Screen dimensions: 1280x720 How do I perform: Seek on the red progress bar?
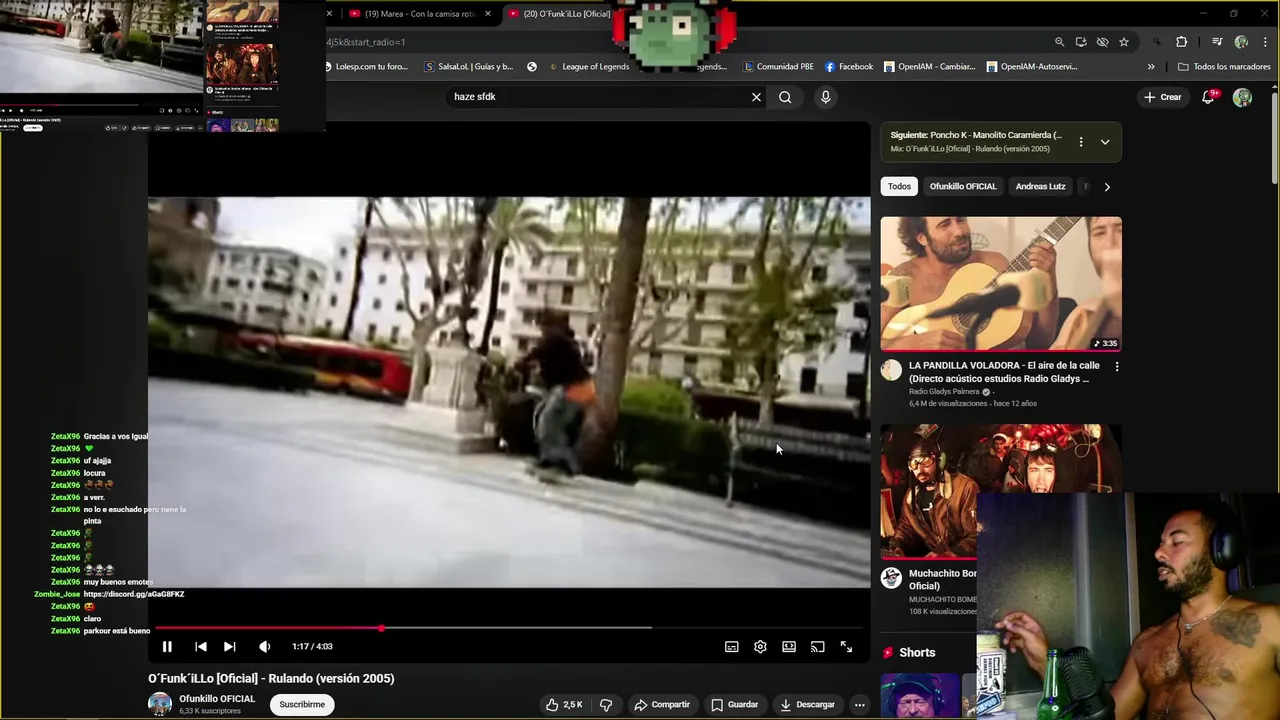coord(510,628)
